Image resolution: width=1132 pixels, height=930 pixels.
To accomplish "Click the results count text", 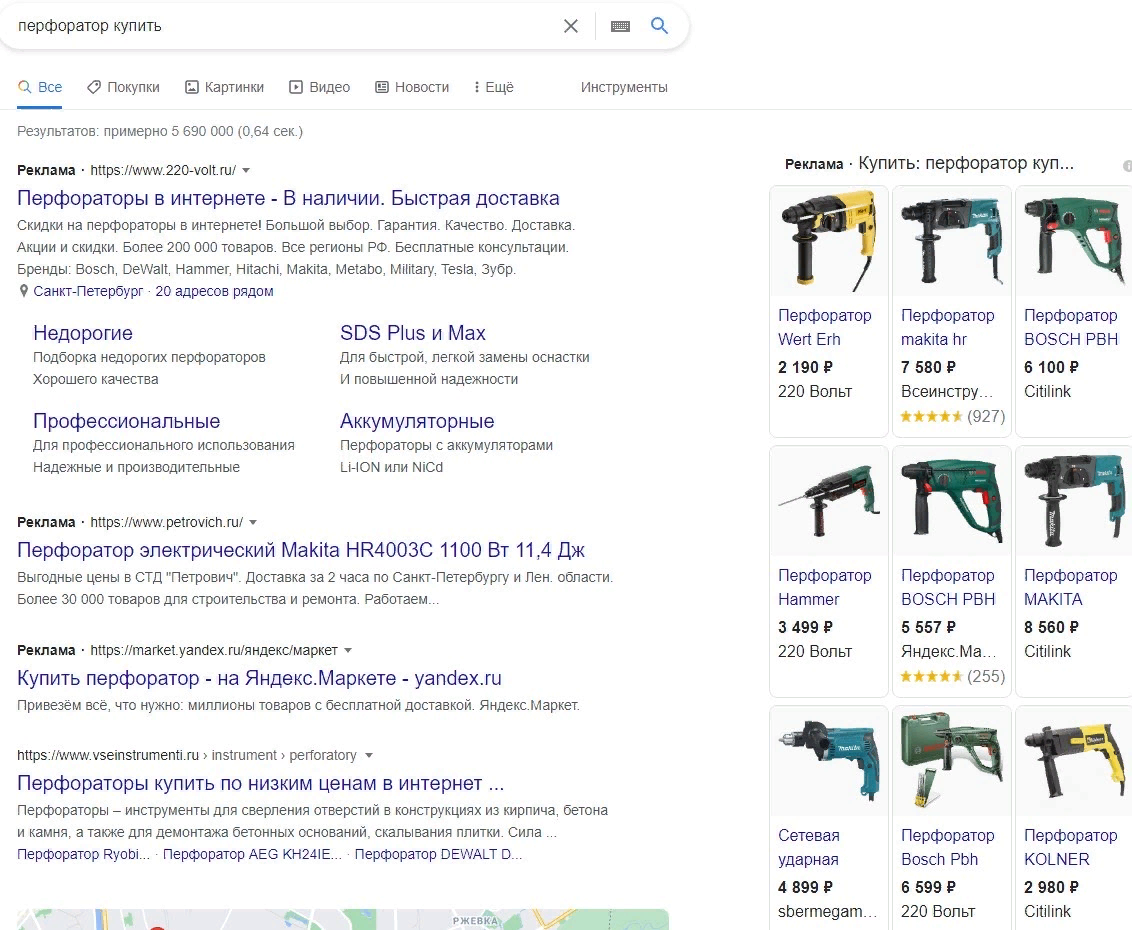I will 160,131.
